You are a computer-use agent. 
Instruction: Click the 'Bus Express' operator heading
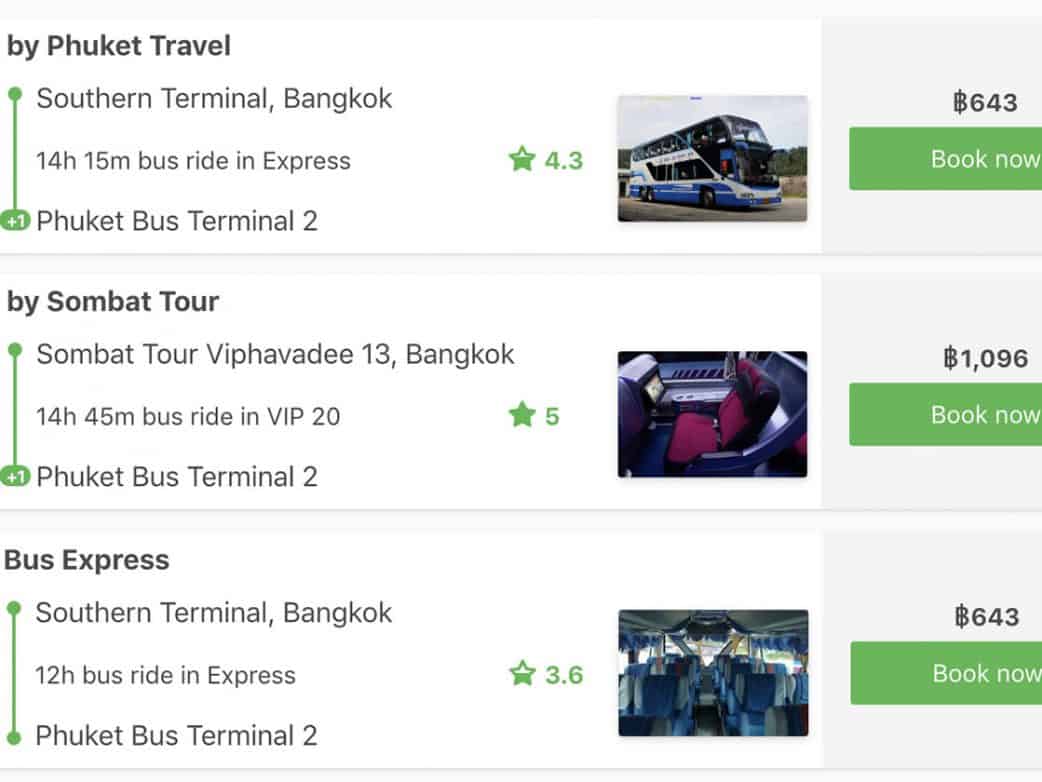point(87,560)
